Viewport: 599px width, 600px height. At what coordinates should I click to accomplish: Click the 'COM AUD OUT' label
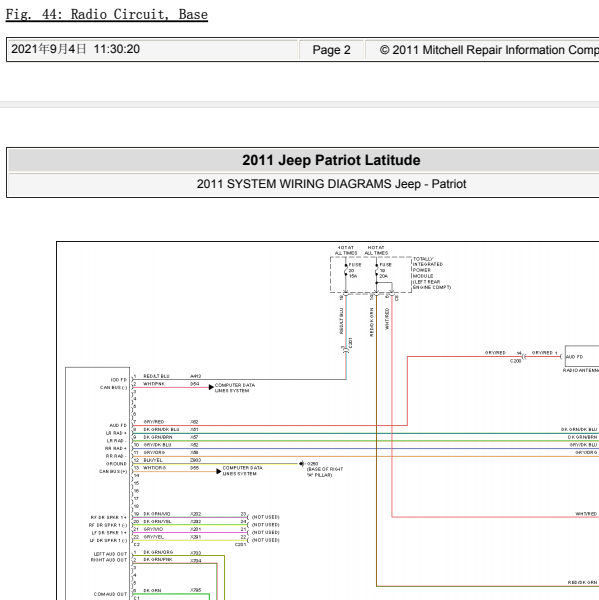coord(110,594)
